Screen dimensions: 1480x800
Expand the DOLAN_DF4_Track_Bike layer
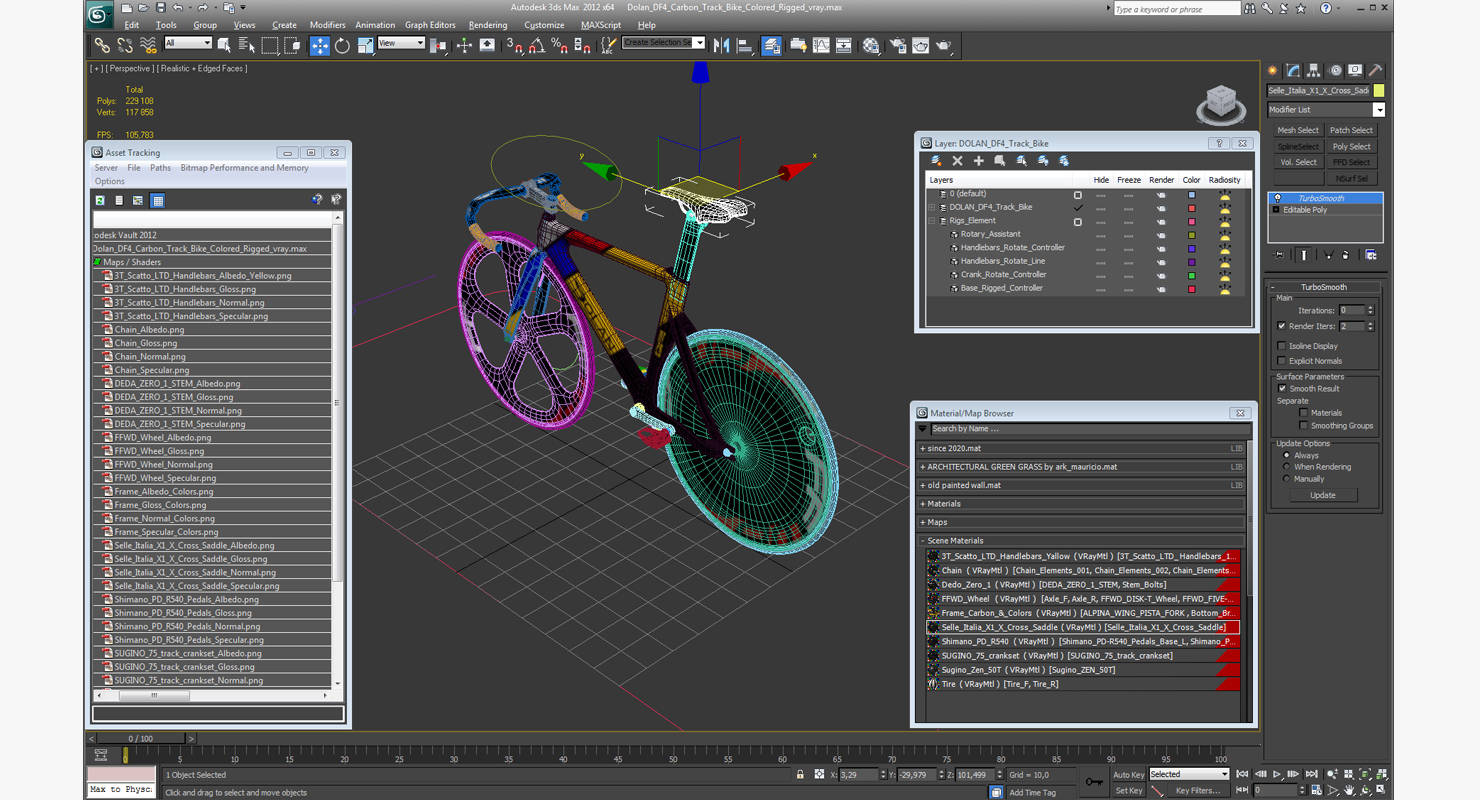[x=932, y=207]
